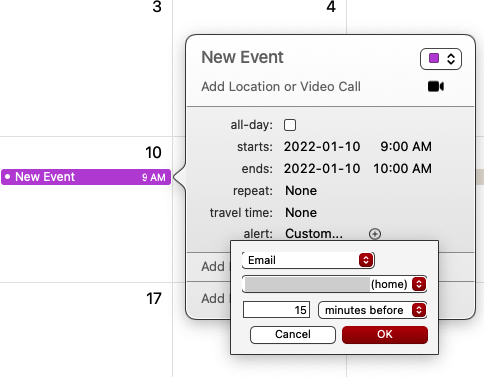Open the minutes before dropdown
Screen dimensions: 484x377
pos(372,310)
